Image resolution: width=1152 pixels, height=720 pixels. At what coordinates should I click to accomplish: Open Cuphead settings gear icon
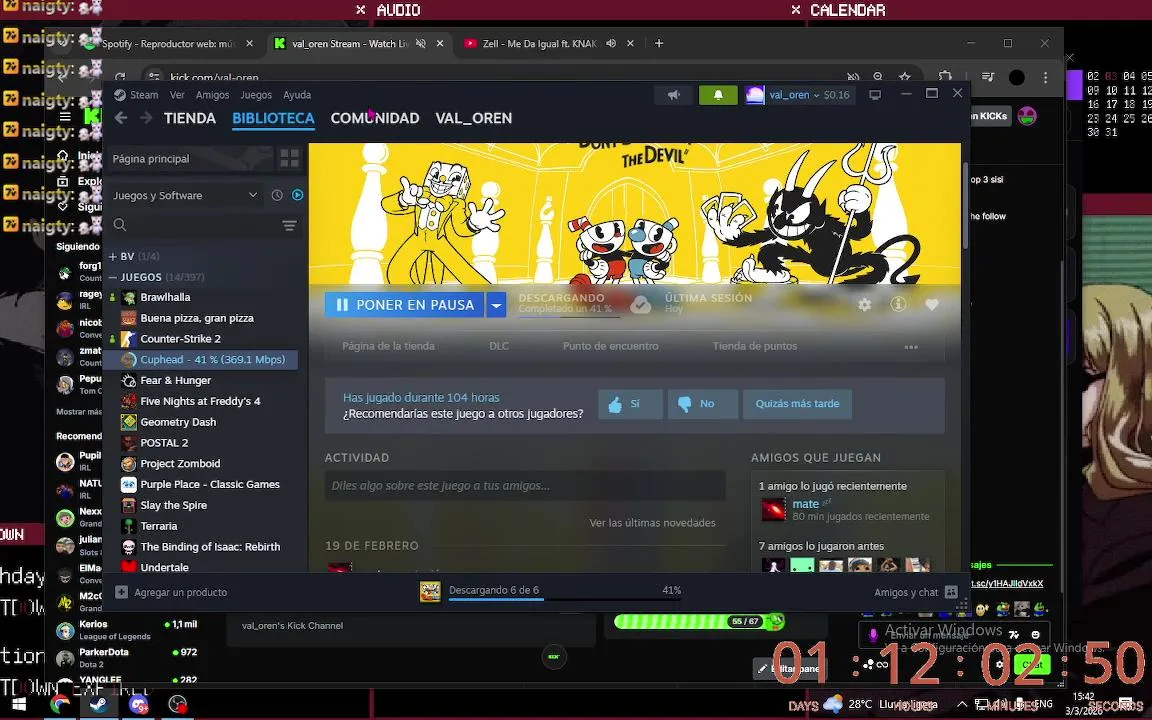pos(865,304)
